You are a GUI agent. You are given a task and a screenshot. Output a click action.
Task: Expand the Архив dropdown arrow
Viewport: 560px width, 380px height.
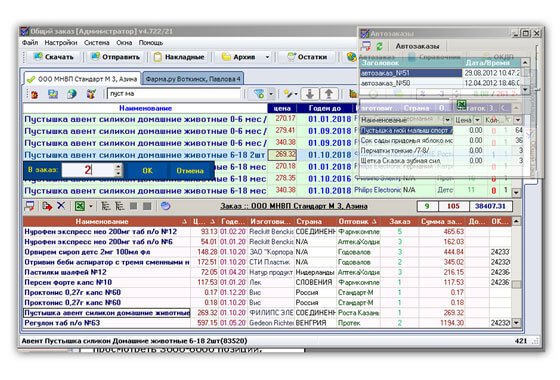[267, 57]
